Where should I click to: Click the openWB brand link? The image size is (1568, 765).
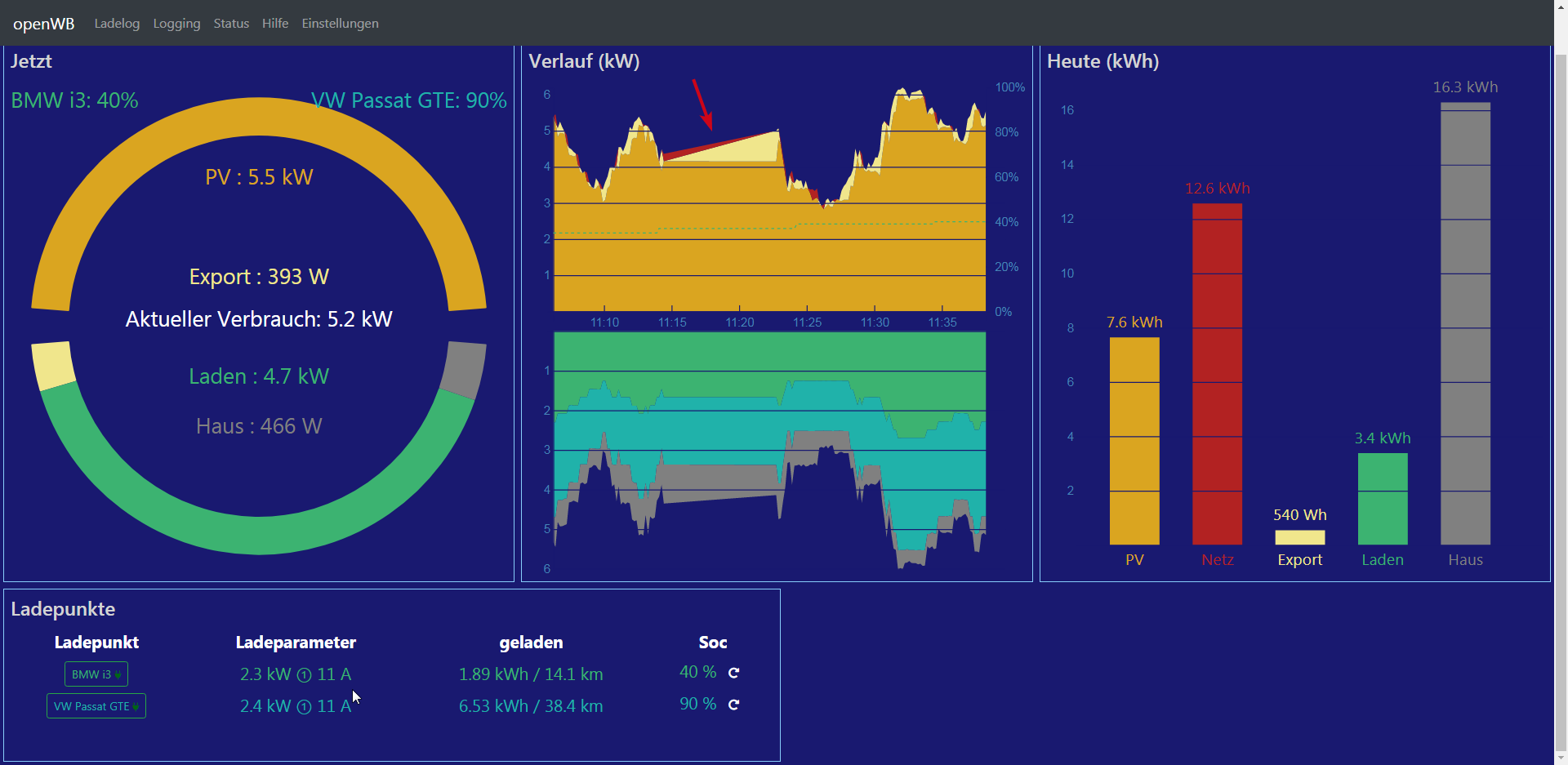[44, 24]
